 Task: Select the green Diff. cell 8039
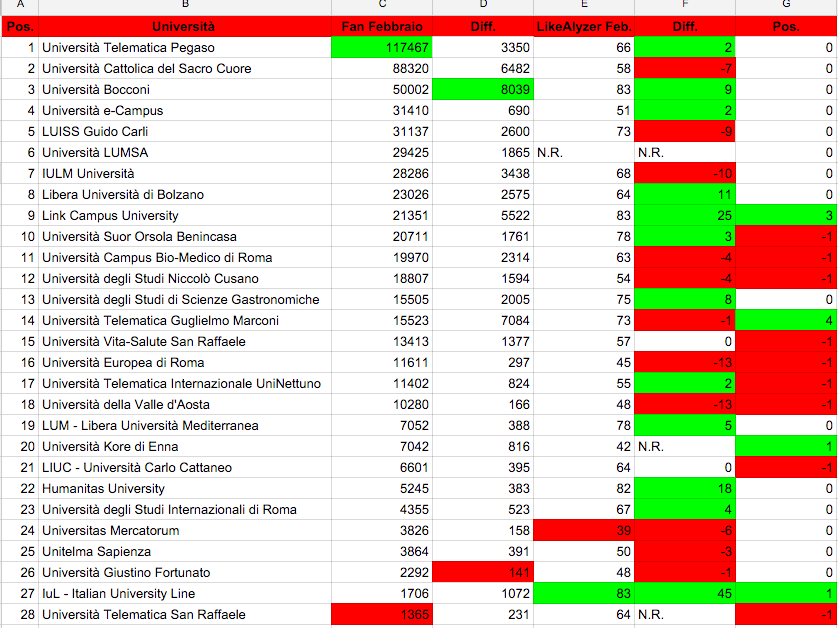click(483, 89)
